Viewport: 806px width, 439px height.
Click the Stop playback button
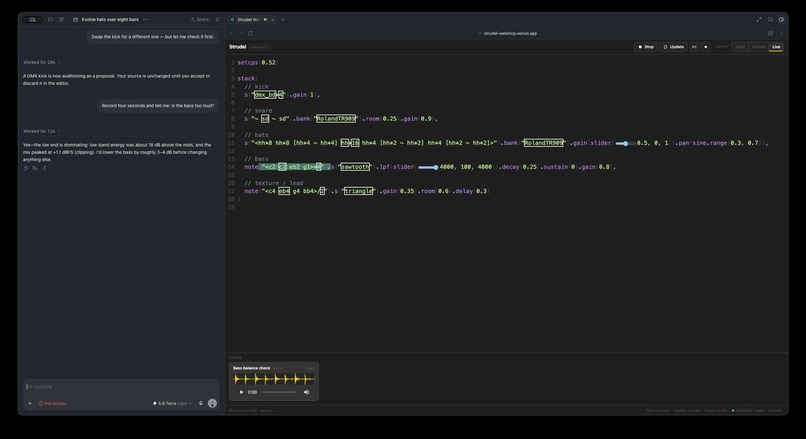pos(646,47)
